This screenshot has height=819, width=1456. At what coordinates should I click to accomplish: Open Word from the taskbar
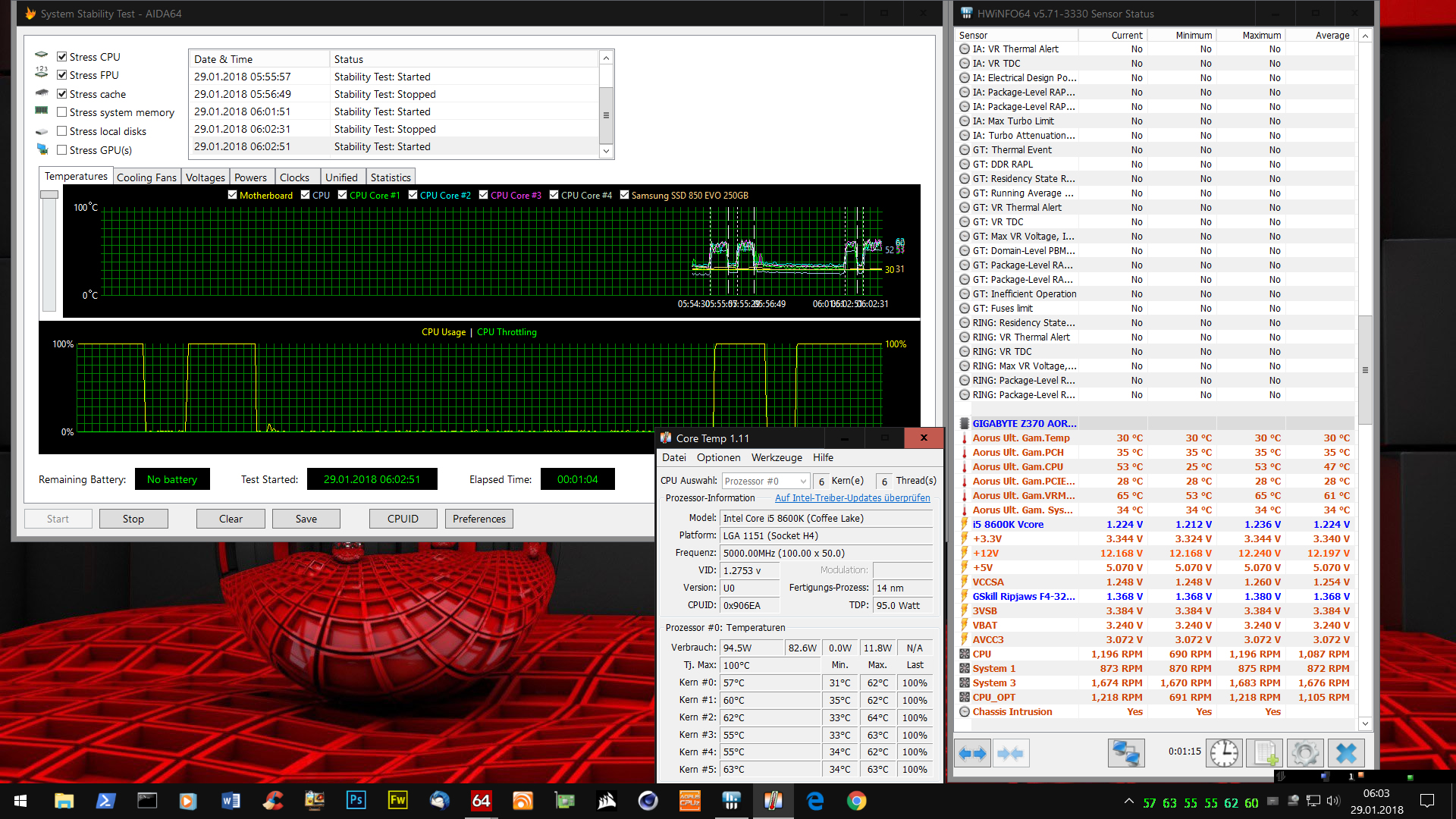tap(231, 801)
